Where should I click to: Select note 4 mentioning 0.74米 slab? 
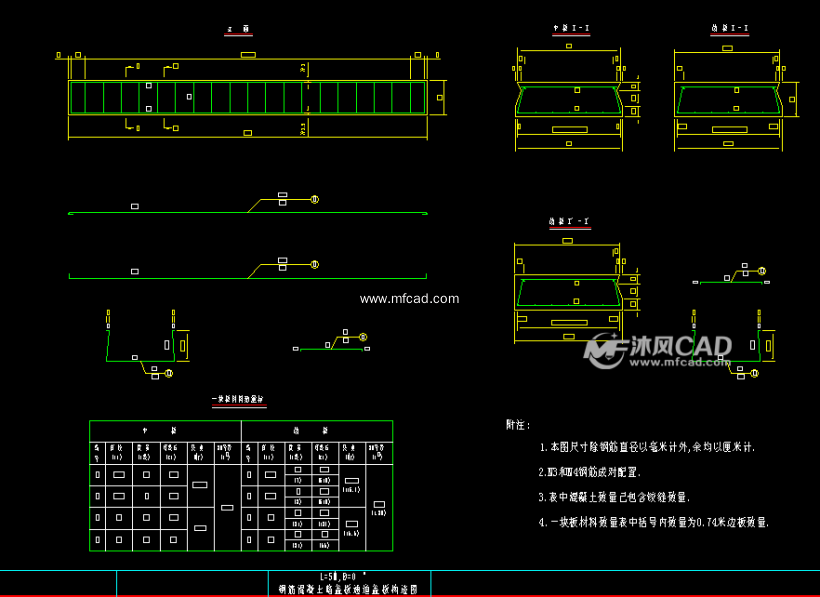[654, 522]
